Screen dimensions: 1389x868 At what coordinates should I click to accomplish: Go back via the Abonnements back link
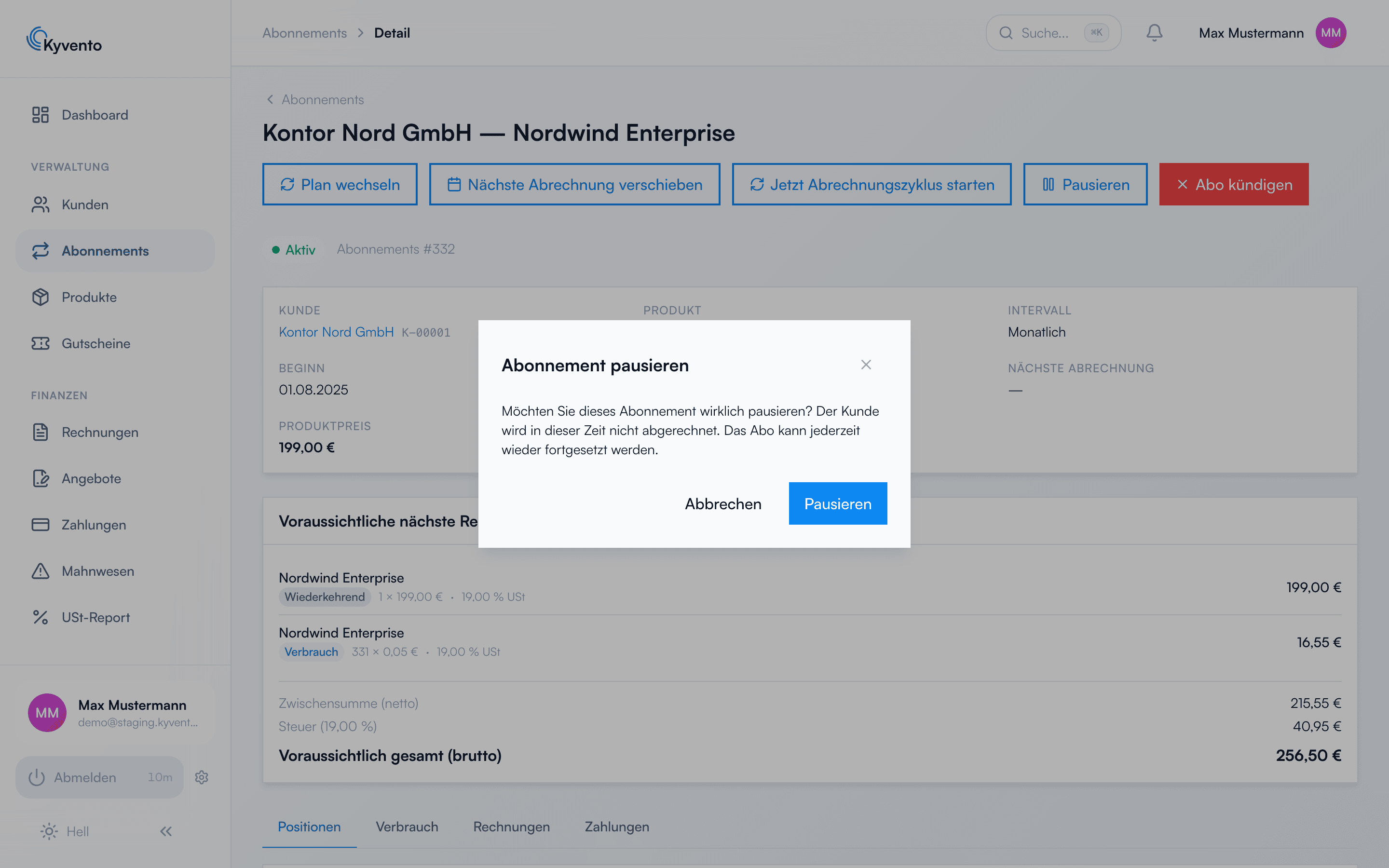tap(315, 99)
